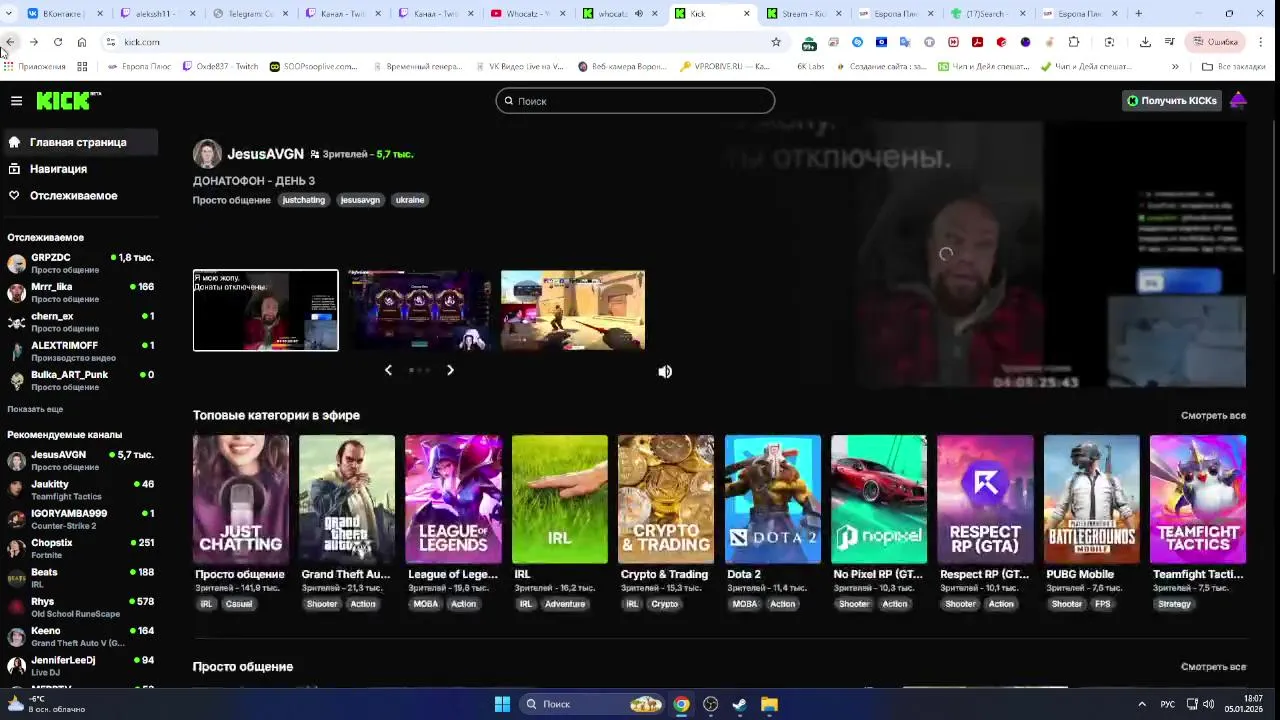Open Chopstix recommended channel
The height and width of the screenshot is (720, 1280).
[80, 548]
